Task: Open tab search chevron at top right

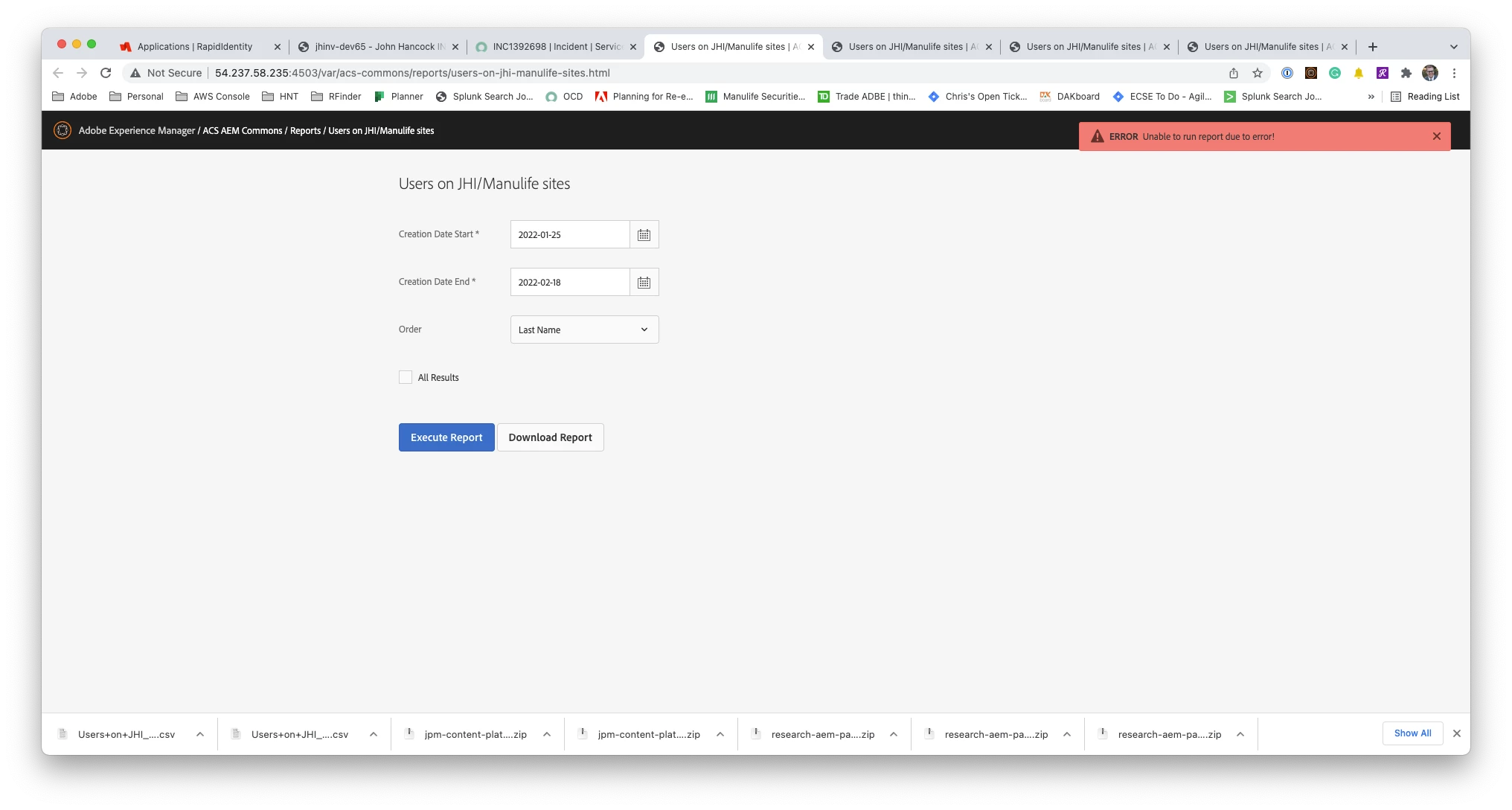Action: [1453, 47]
